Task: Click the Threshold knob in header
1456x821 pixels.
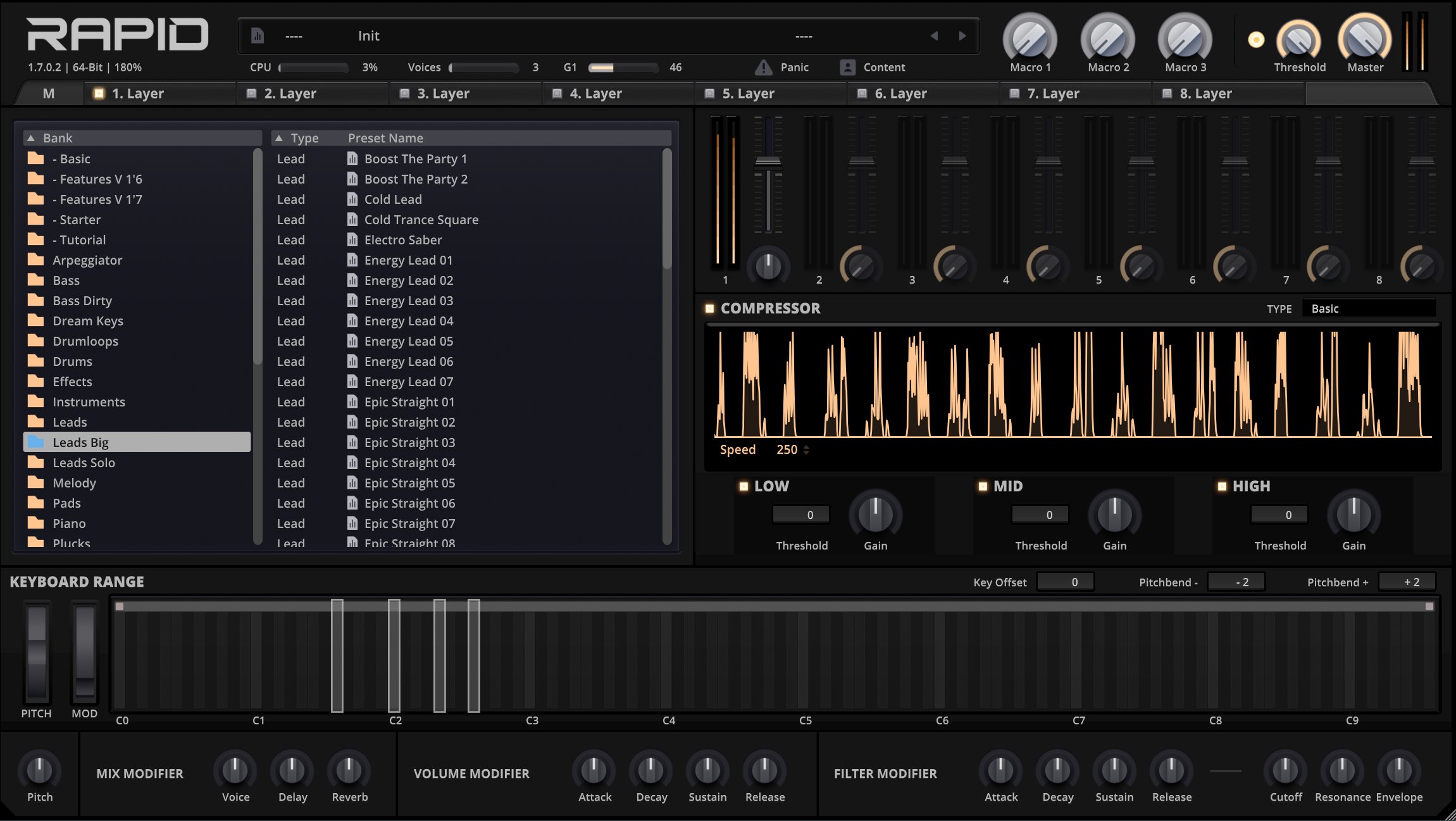Action: [x=1299, y=41]
